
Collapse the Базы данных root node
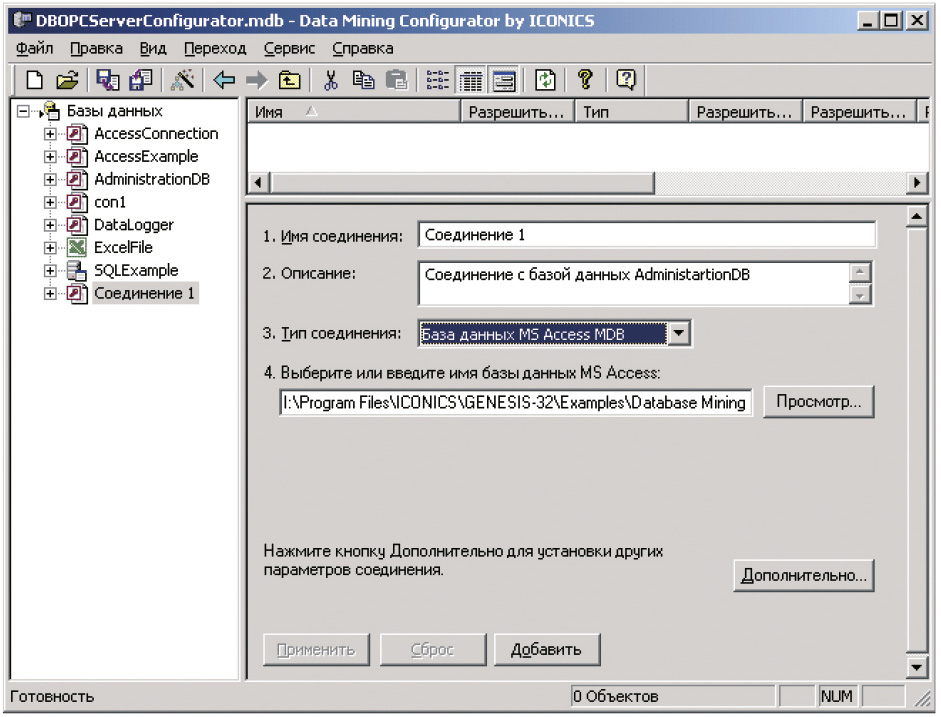(x=23, y=112)
